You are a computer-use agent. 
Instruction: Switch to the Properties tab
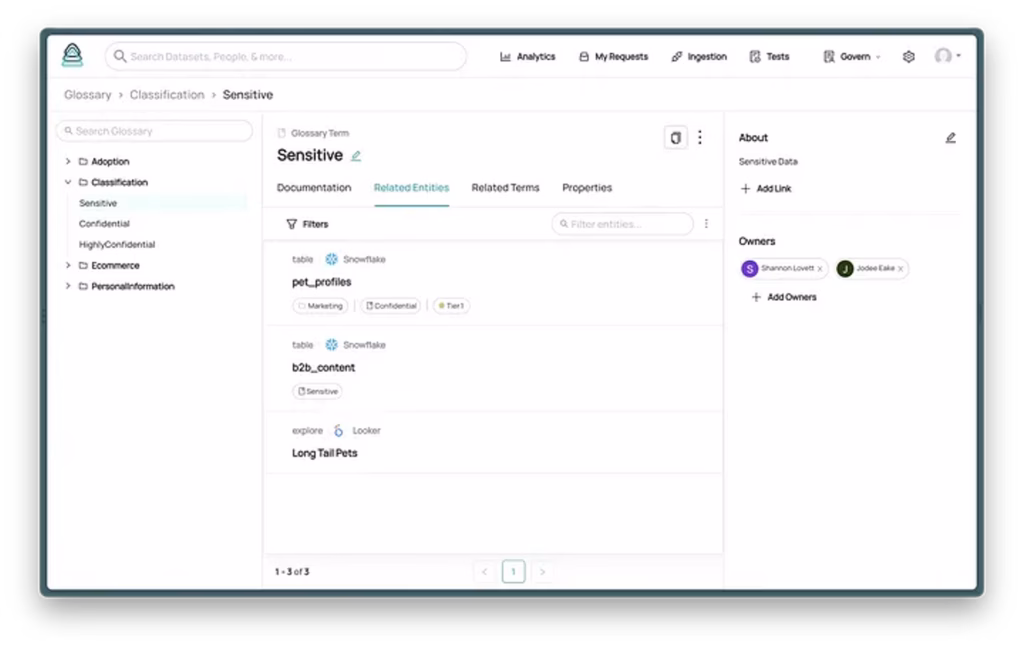tap(587, 188)
